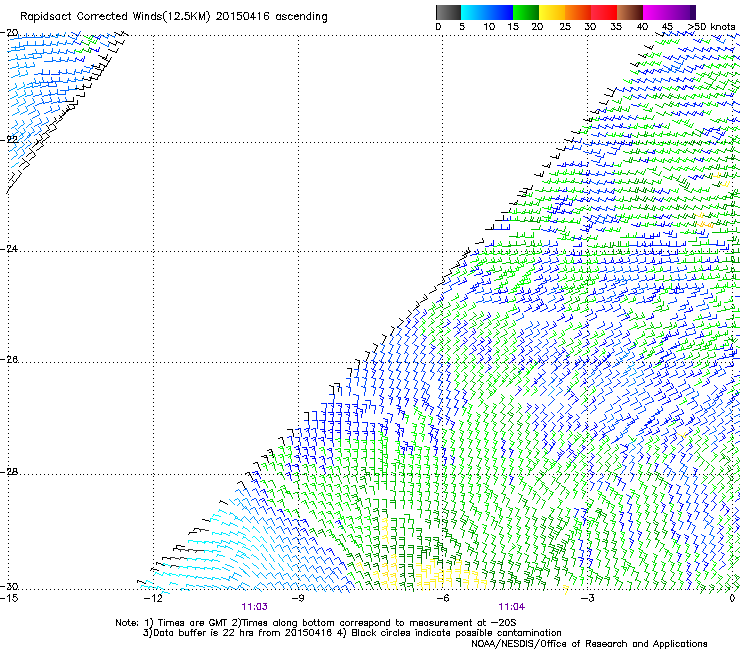
Task: Click the latitude axis label '-26'
Action: tap(9, 360)
